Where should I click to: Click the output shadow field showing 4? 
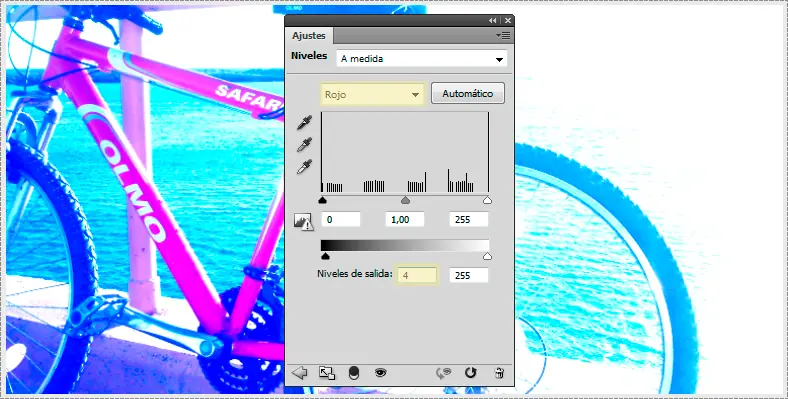click(417, 275)
